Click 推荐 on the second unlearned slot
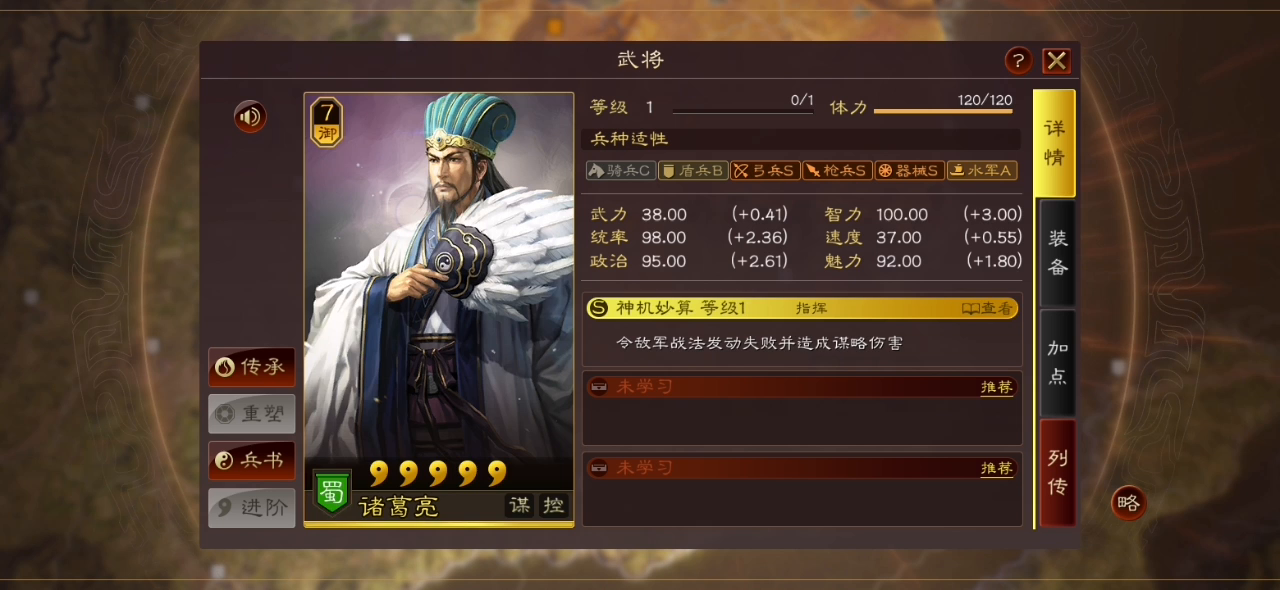Image resolution: width=1280 pixels, height=590 pixels. click(x=997, y=469)
